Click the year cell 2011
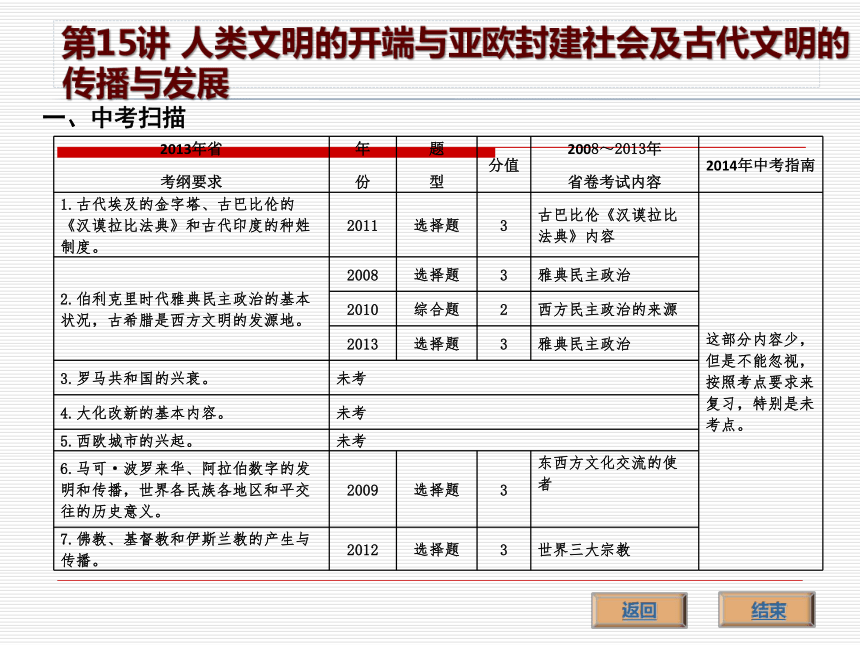 coord(363,225)
